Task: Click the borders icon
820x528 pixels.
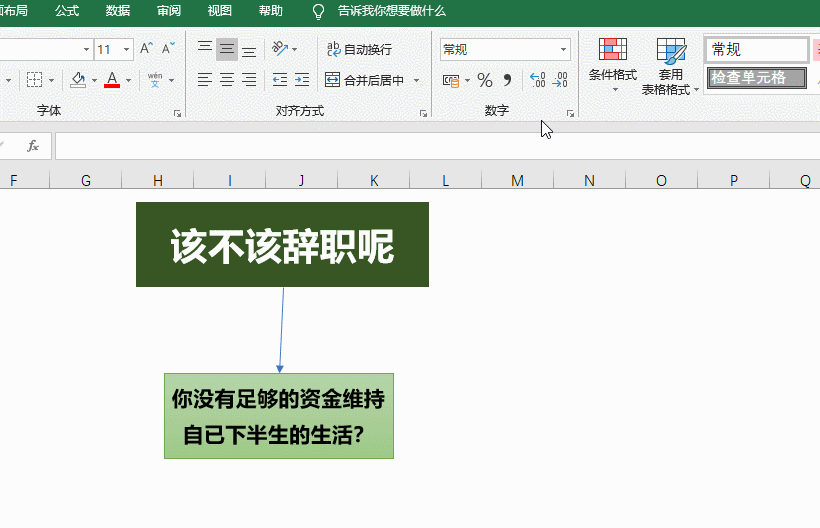Action: coord(35,80)
